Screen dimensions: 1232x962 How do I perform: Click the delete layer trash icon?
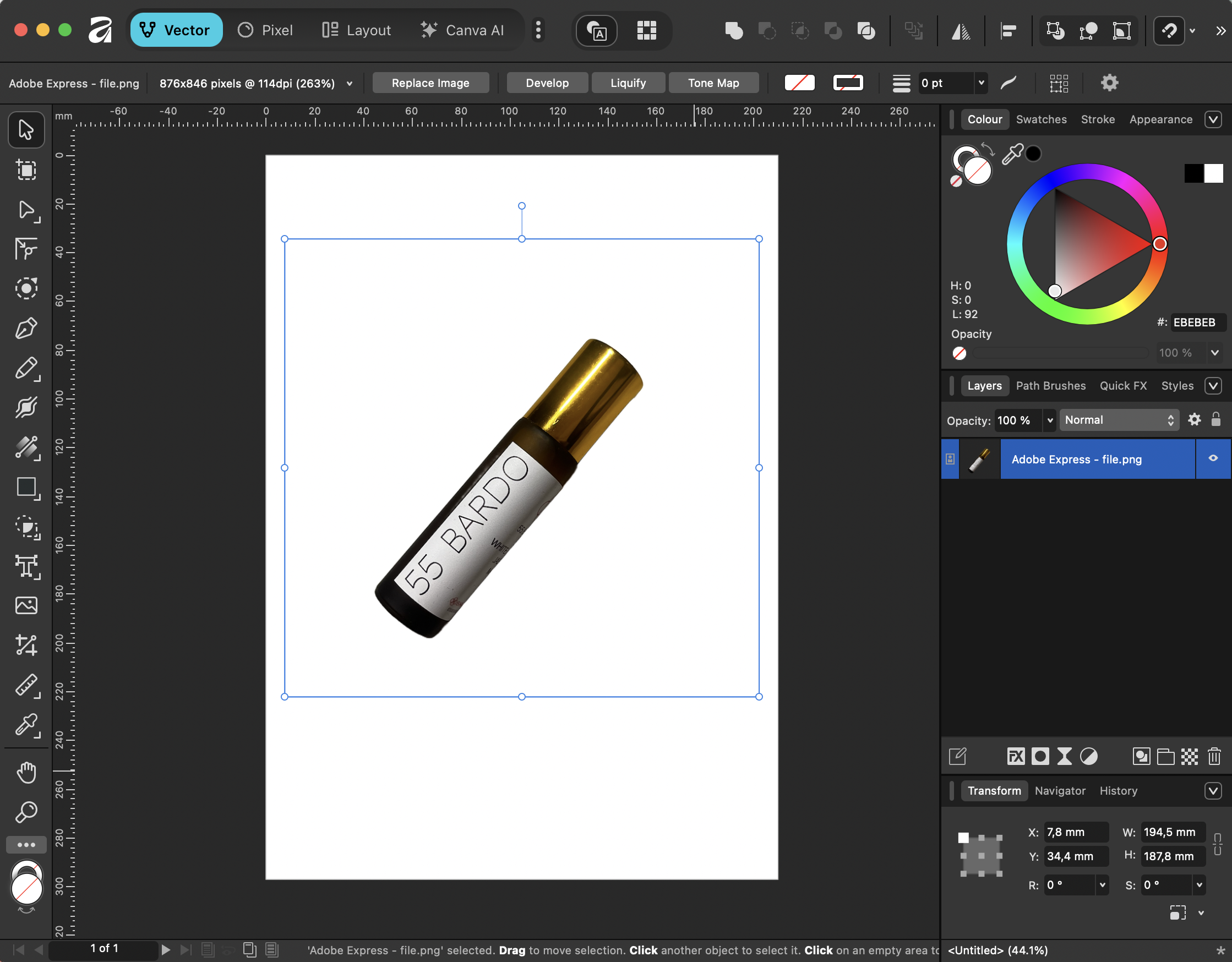pos(1214,756)
